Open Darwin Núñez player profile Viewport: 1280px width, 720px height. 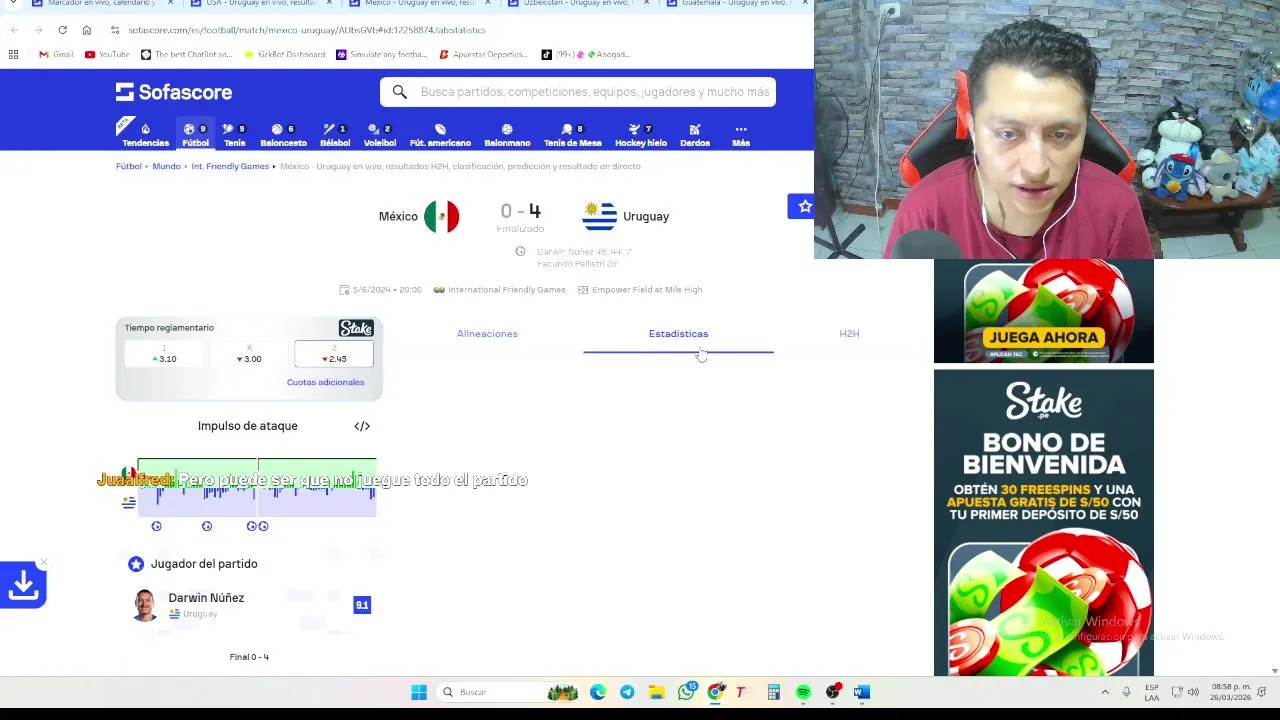click(x=206, y=598)
